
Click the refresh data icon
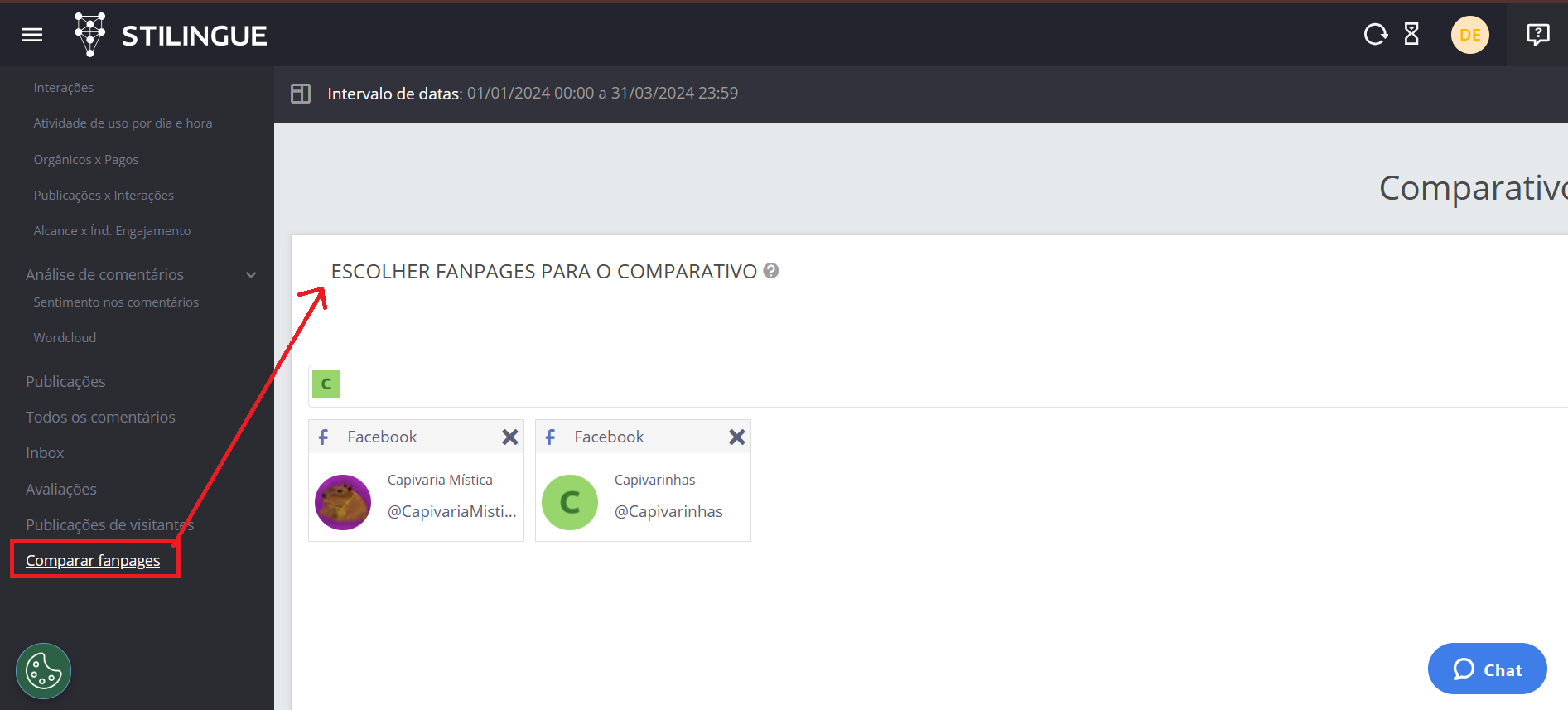[x=1376, y=34]
